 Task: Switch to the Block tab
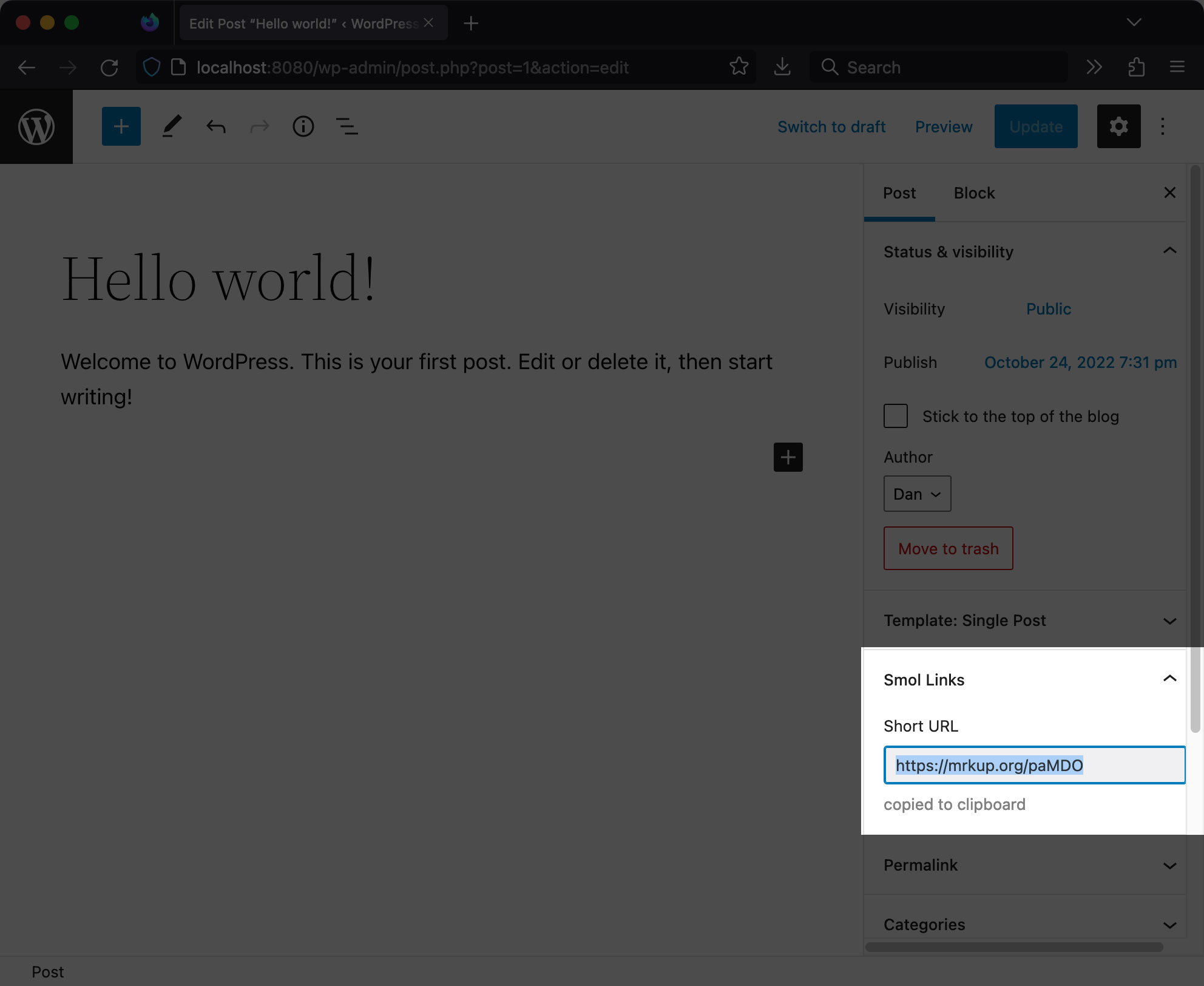coord(973,193)
